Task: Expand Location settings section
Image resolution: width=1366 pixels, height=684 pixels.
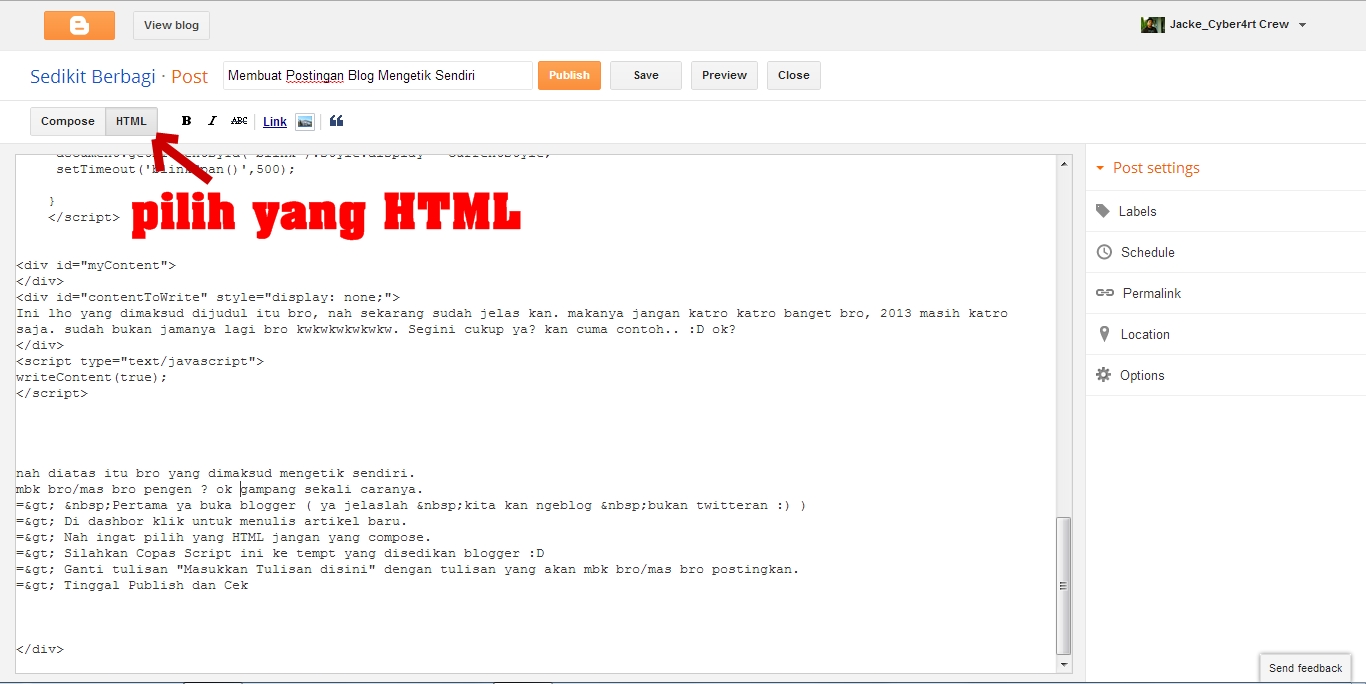Action: (1225, 334)
